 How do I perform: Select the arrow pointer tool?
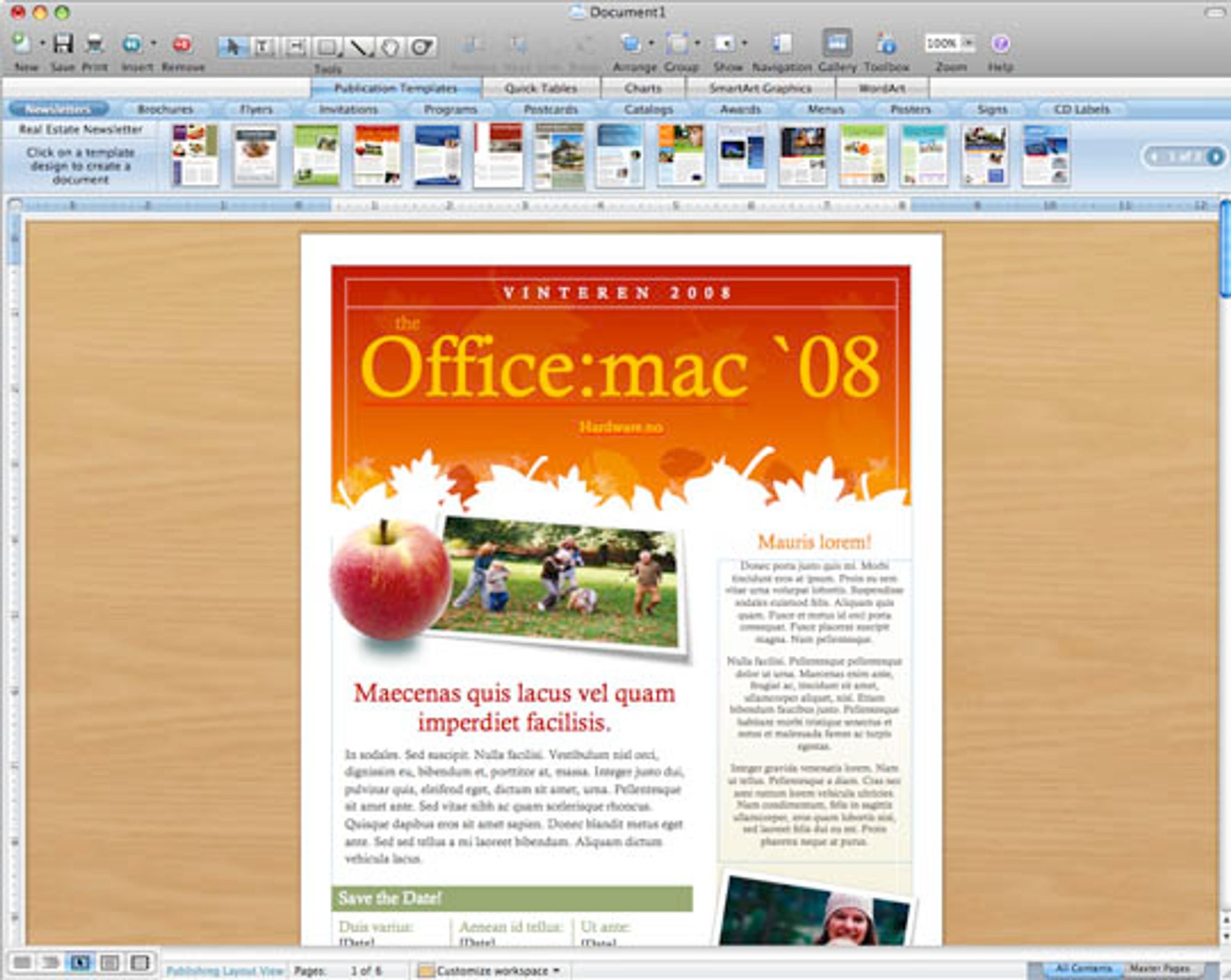pyautogui.click(x=233, y=47)
